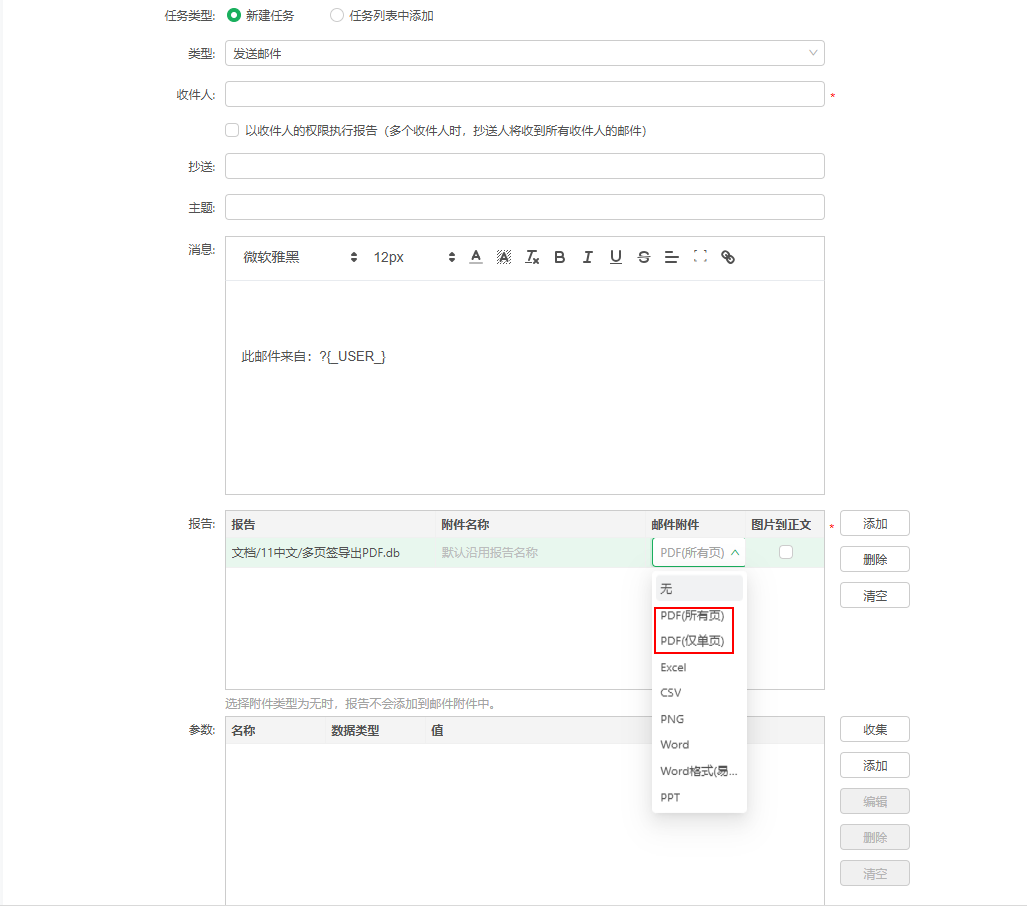Click inside the message body text area
The height and width of the screenshot is (906, 1027).
coord(525,387)
